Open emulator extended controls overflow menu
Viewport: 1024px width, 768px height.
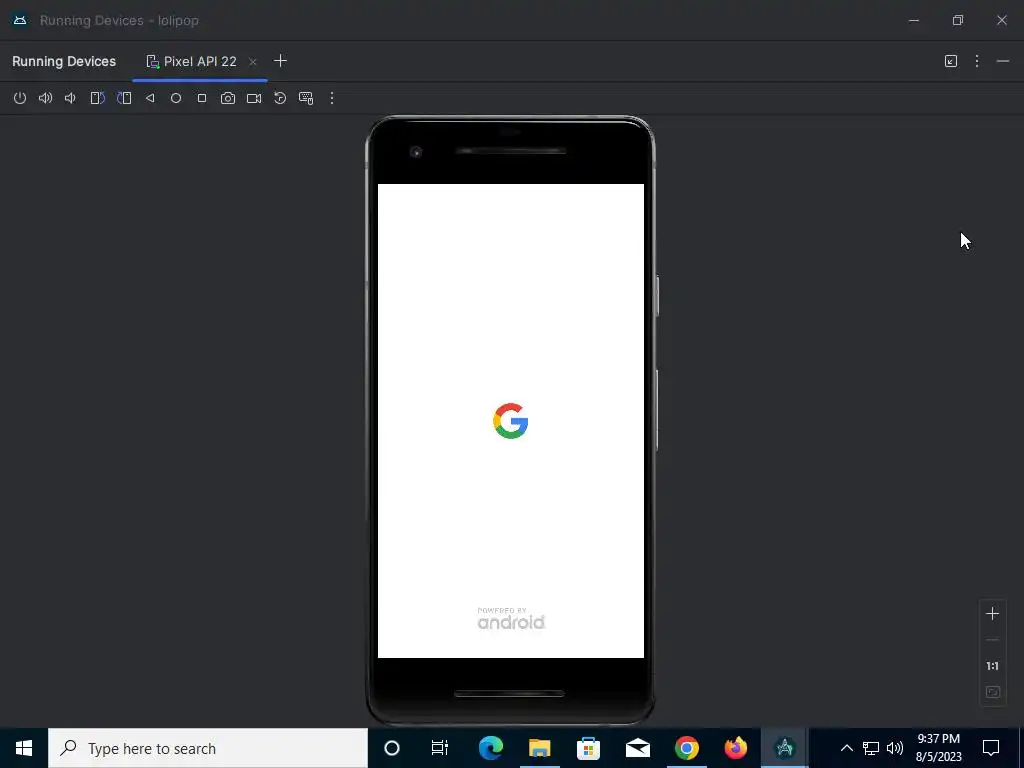tap(332, 98)
